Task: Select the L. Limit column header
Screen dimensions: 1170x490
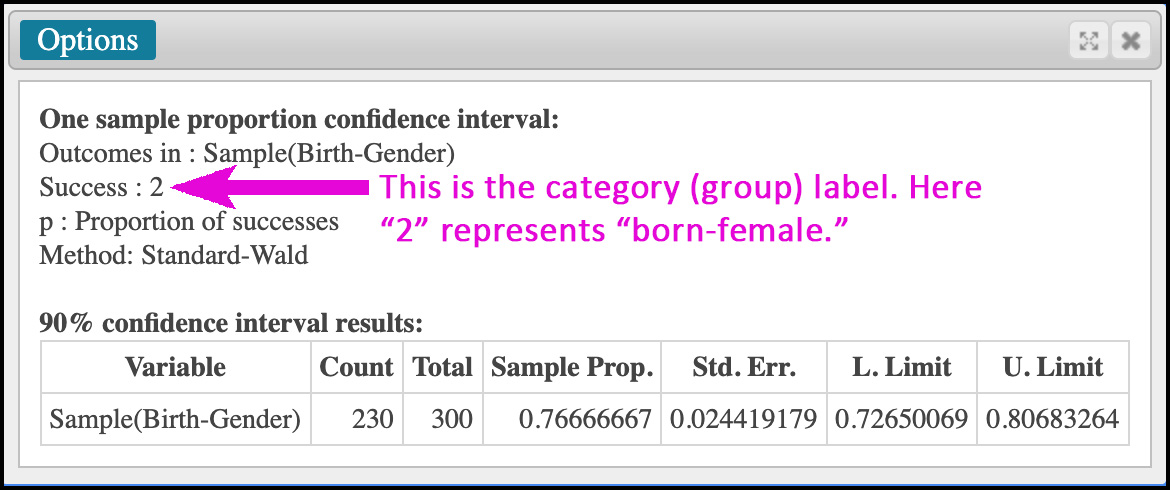Action: point(903,367)
